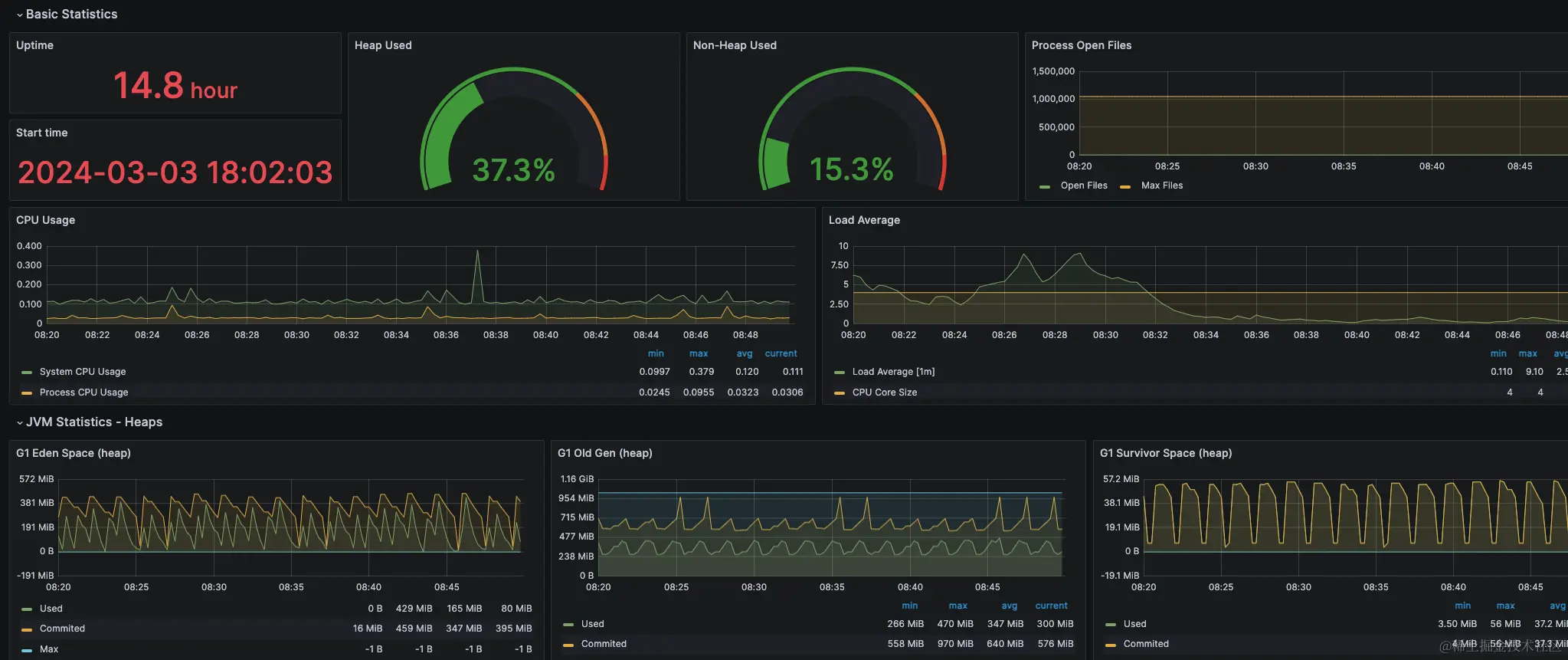The width and height of the screenshot is (1568, 660).
Task: Sort G1 Old Gen legend by avg column
Action: [x=1010, y=606]
